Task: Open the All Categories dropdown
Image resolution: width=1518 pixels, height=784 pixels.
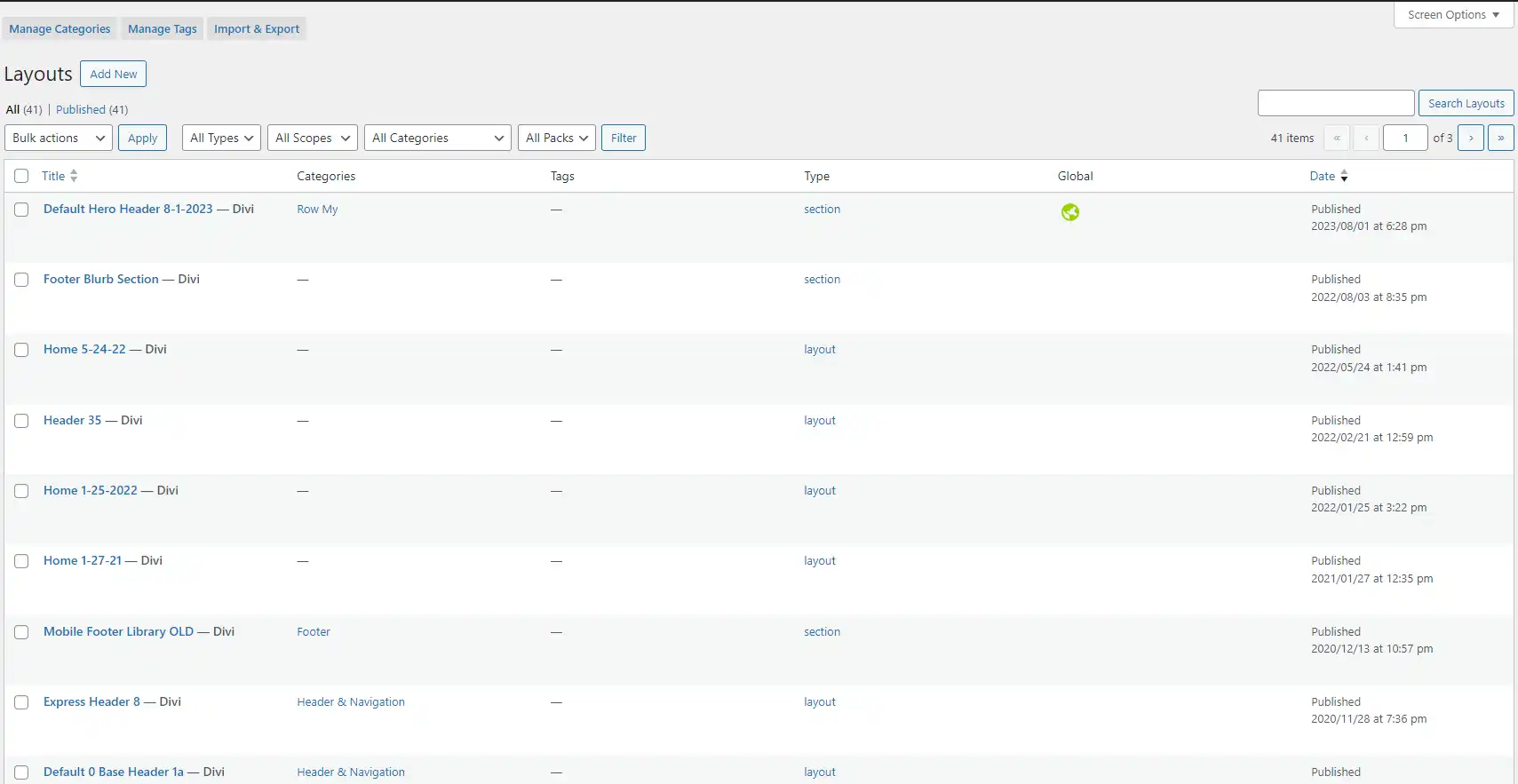Action: coord(437,138)
